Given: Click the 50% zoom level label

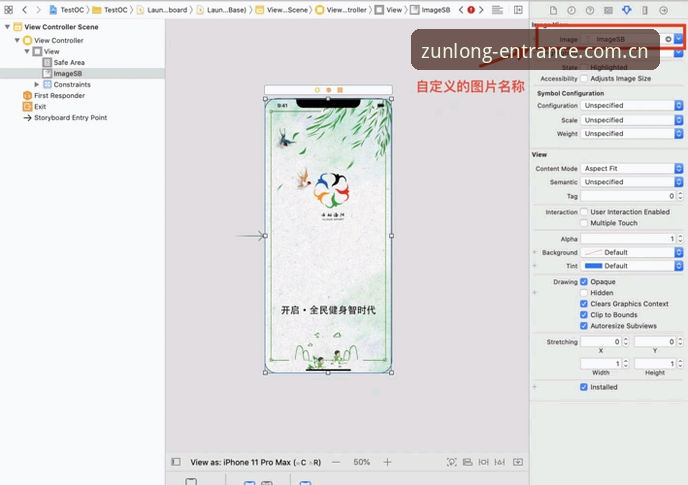Looking at the screenshot, I should tap(362, 462).
